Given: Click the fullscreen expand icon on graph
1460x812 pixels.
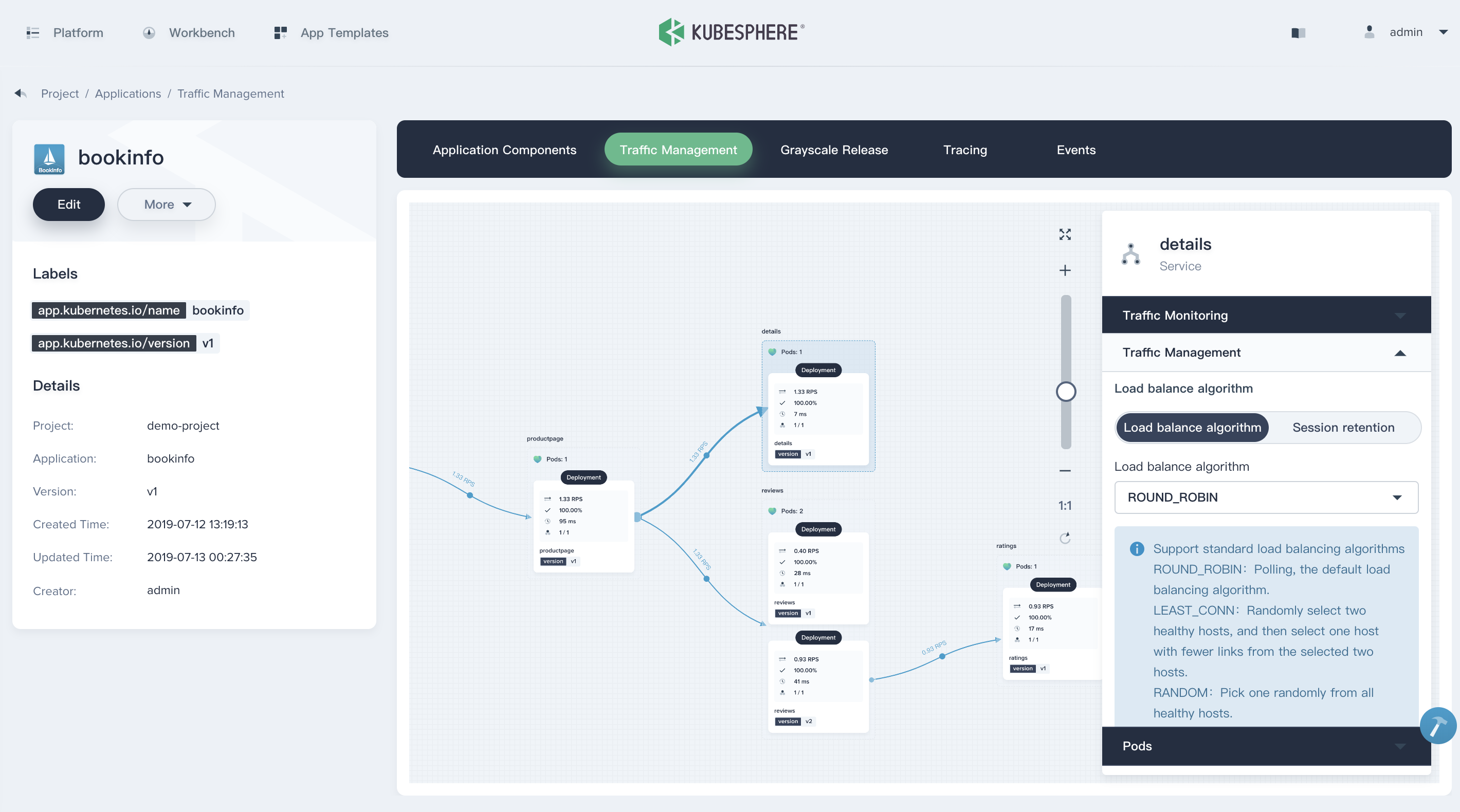Looking at the screenshot, I should tap(1065, 234).
